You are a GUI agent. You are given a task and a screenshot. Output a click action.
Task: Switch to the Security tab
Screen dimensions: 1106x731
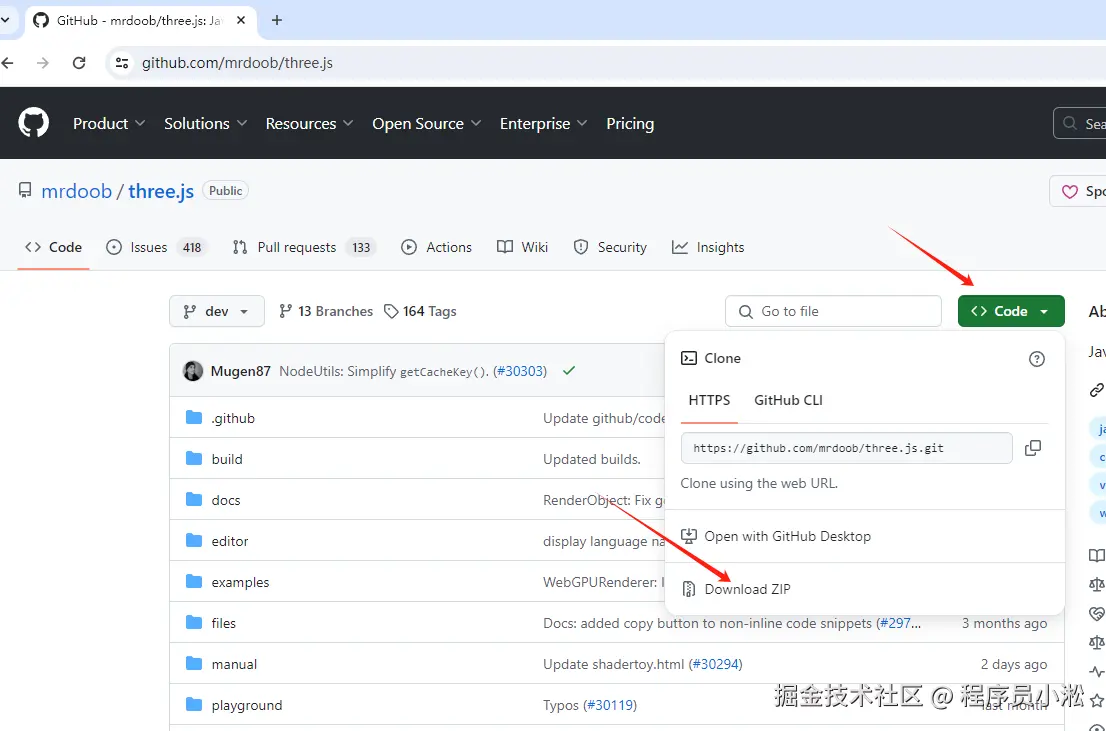pyautogui.click(x=610, y=247)
